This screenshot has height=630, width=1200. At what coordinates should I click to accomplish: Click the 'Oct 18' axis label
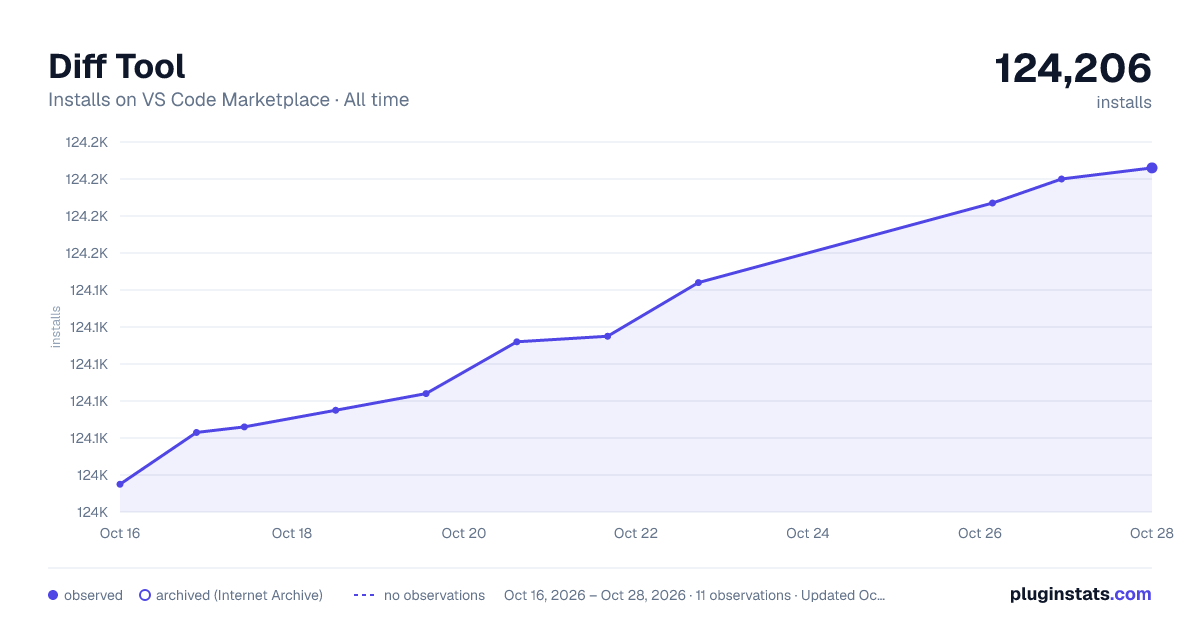(292, 533)
